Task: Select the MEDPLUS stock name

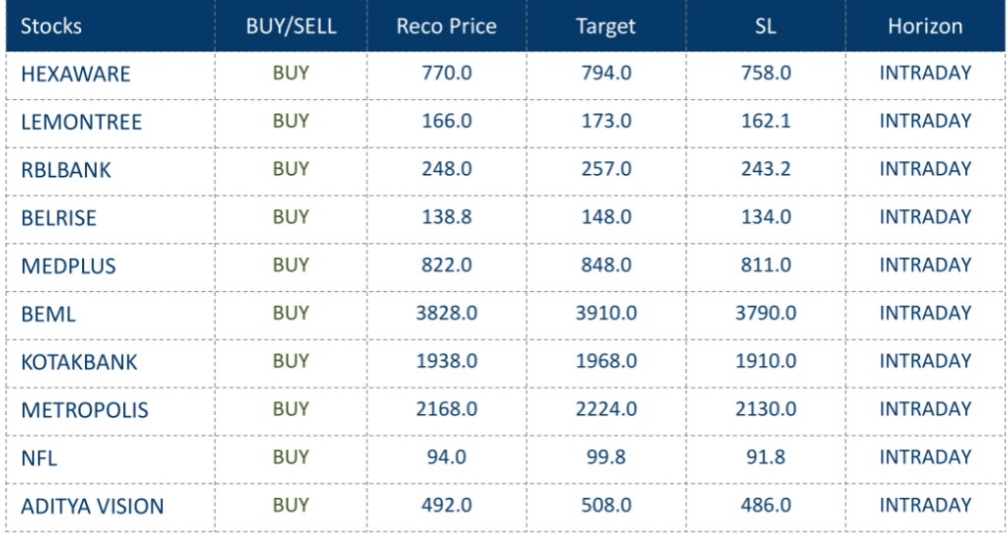Action: click(68, 266)
